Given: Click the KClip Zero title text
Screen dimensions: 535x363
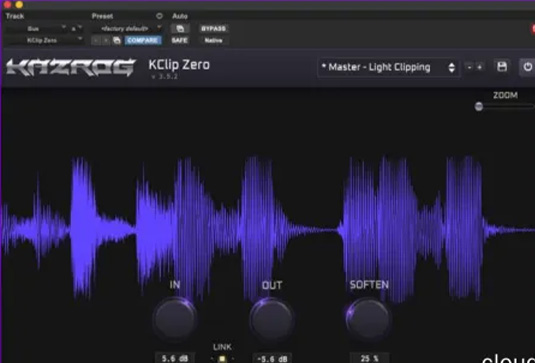Looking at the screenshot, I should (x=179, y=65).
